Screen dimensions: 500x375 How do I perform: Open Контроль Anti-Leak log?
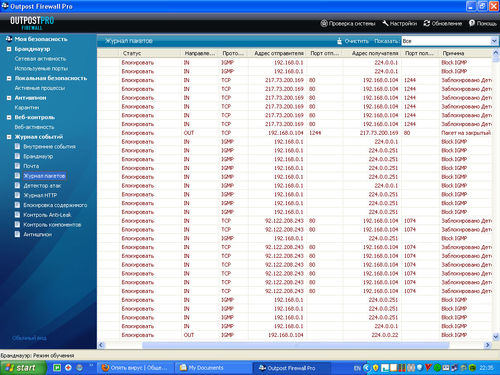47,215
